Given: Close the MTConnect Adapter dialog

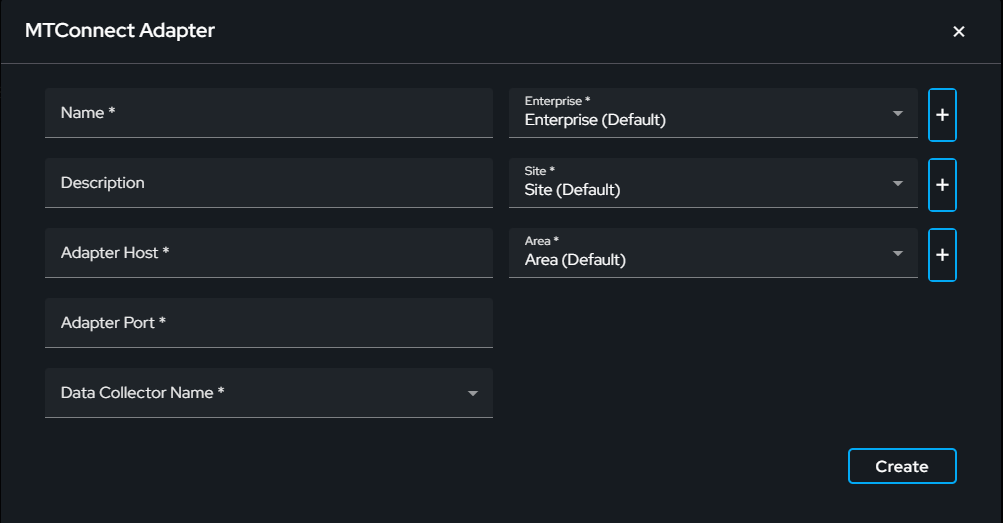Looking at the screenshot, I should coord(958,31).
